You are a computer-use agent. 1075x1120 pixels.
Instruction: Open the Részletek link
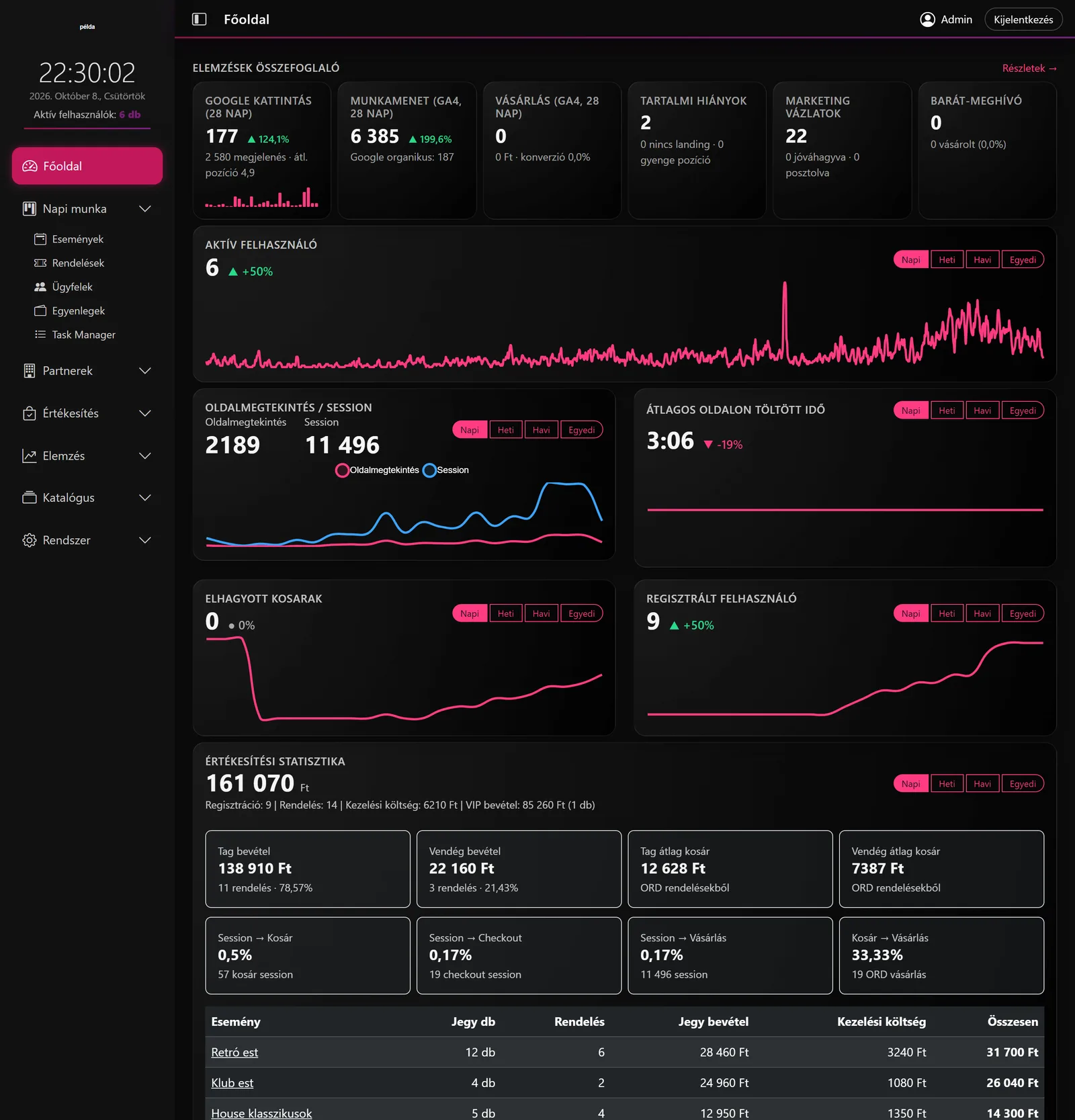pyautogui.click(x=1029, y=69)
